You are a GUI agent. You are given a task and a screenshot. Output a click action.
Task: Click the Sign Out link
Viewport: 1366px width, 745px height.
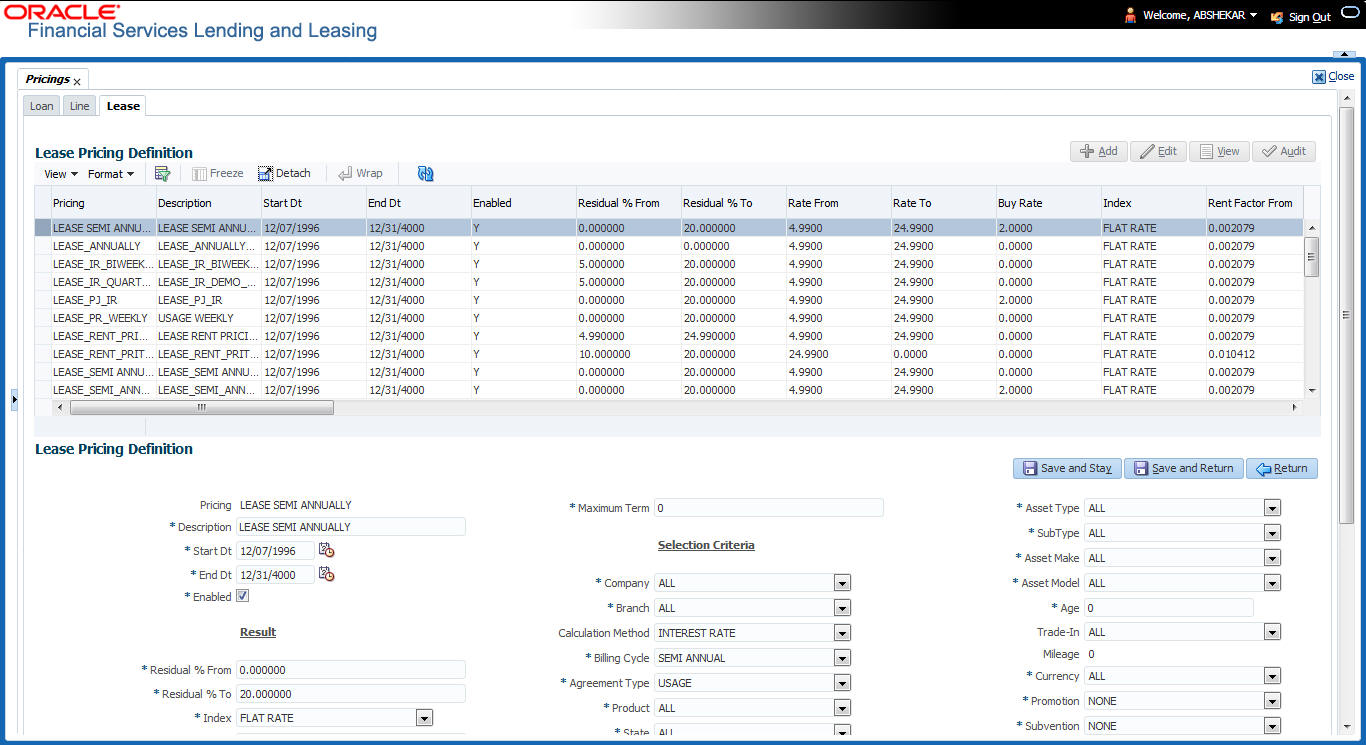tap(1309, 17)
